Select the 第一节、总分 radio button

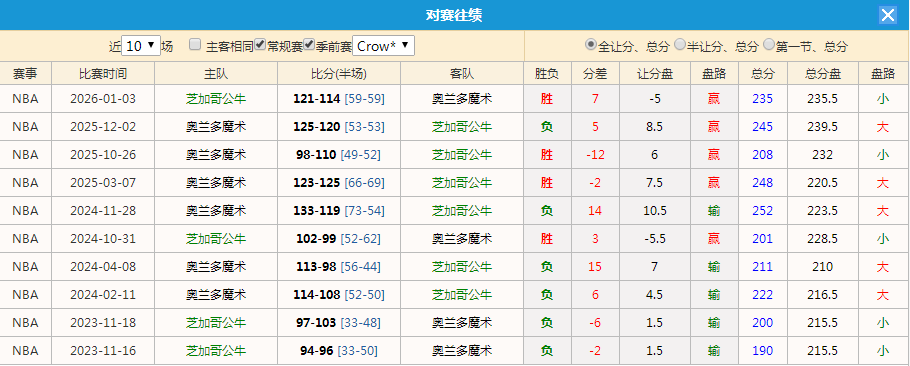(769, 45)
